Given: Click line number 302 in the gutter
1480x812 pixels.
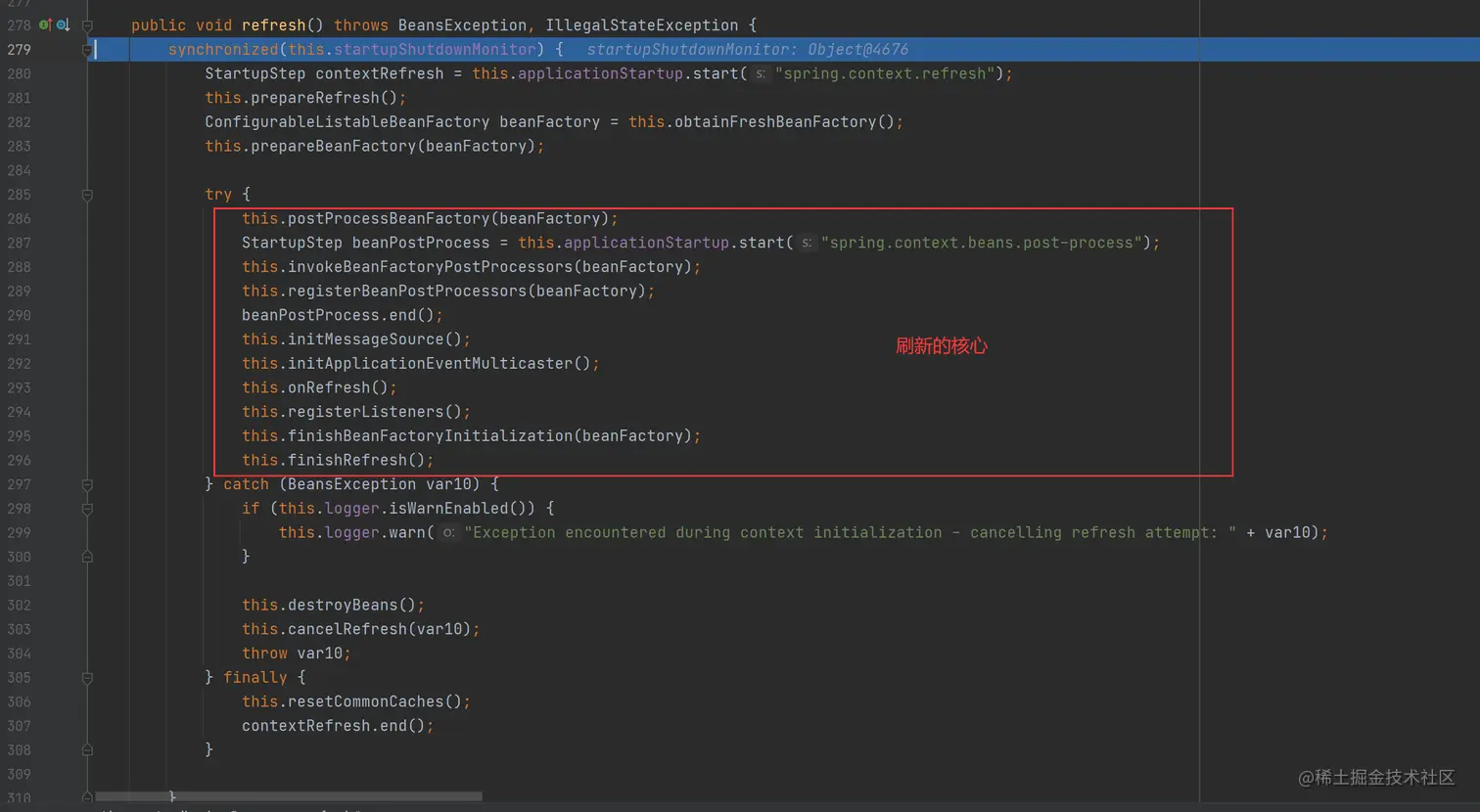Looking at the screenshot, I should pos(19,605).
